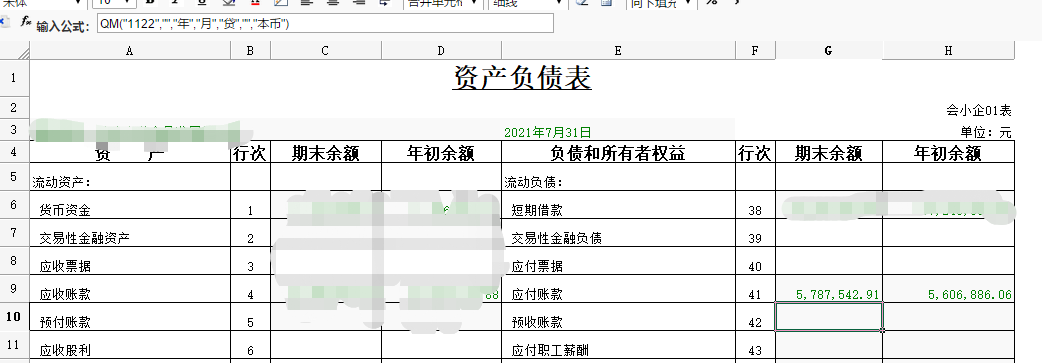This screenshot has height=363, width=1042.
Task: Select row 4 header
Action: (15, 152)
